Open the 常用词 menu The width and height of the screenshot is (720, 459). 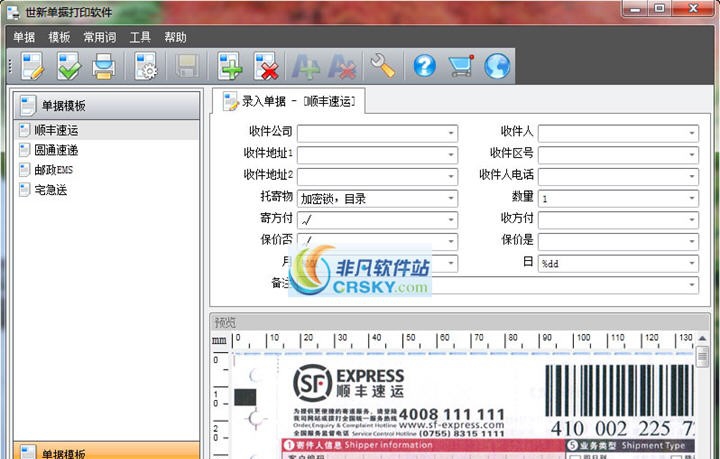pos(100,37)
